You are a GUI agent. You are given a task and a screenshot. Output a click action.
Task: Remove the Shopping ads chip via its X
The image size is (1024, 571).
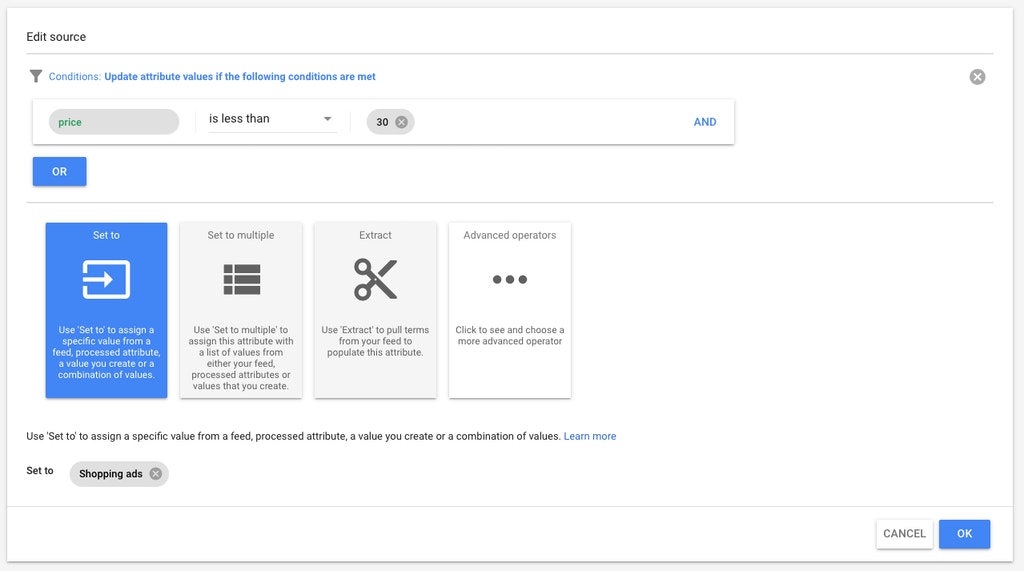(x=155, y=474)
